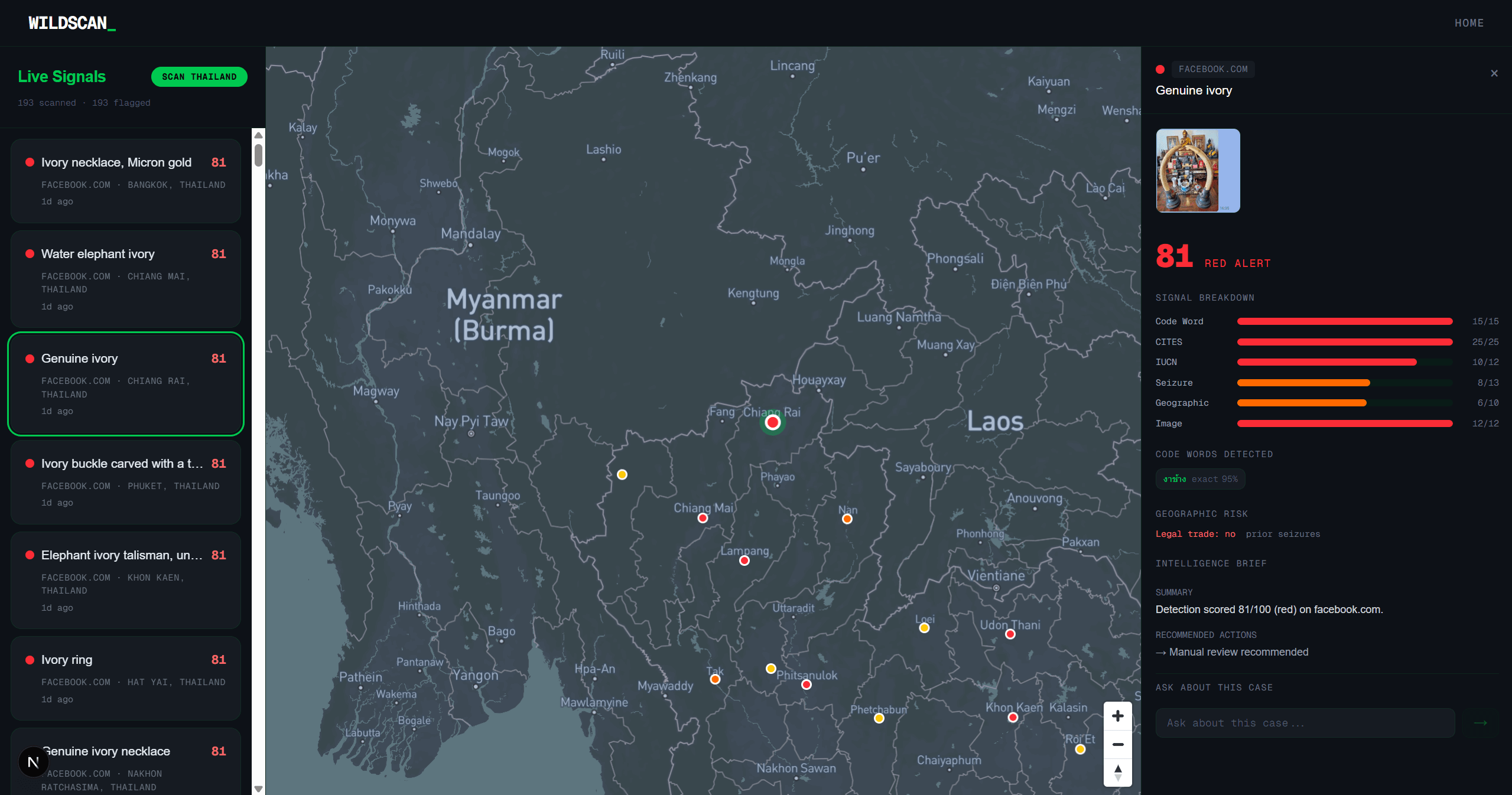Click the Code Word signal bar
The width and height of the screenshot is (1512, 795).
[1344, 321]
